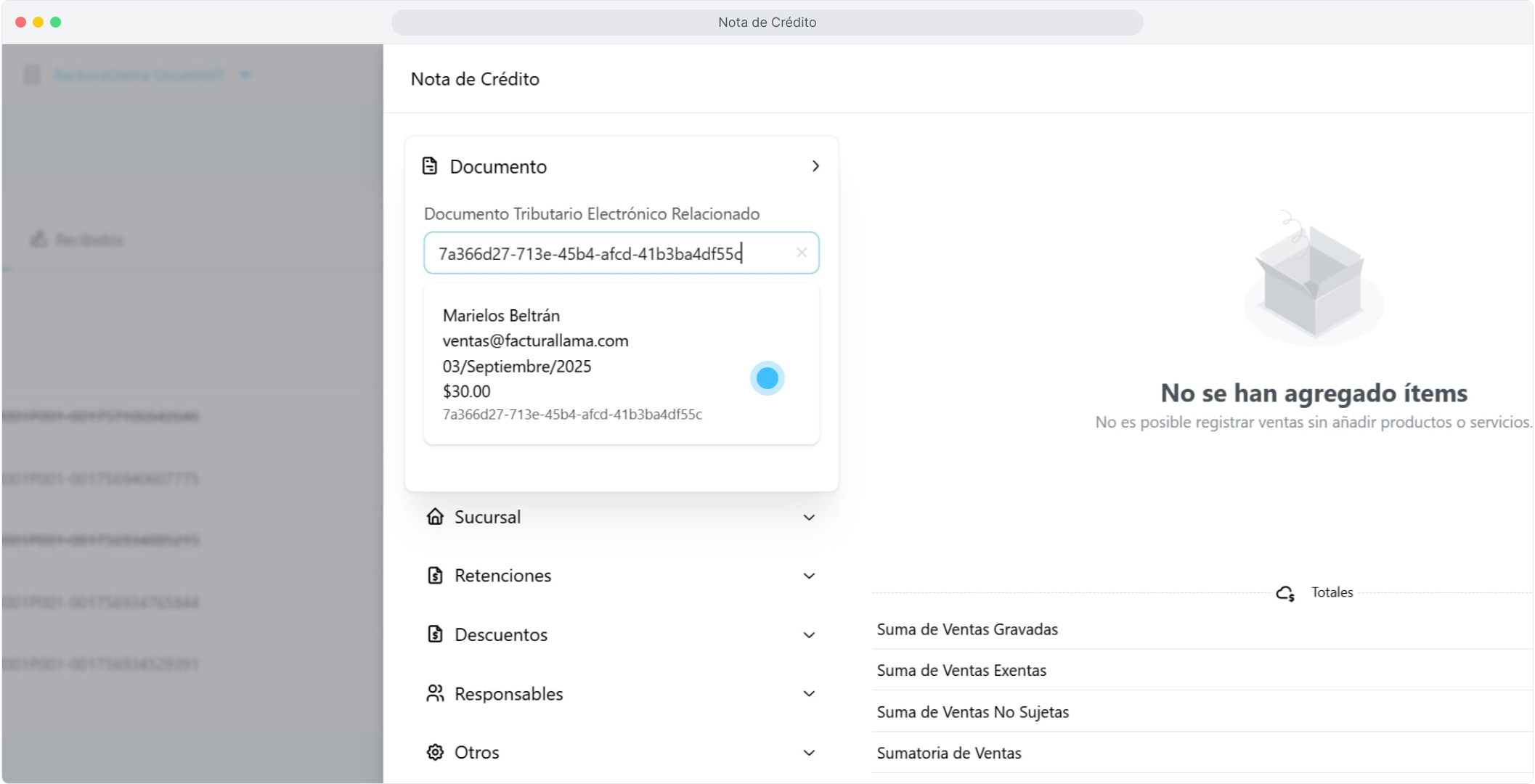This screenshot has height=784, width=1535.
Task: Click the Documento section file icon
Action: [430, 166]
